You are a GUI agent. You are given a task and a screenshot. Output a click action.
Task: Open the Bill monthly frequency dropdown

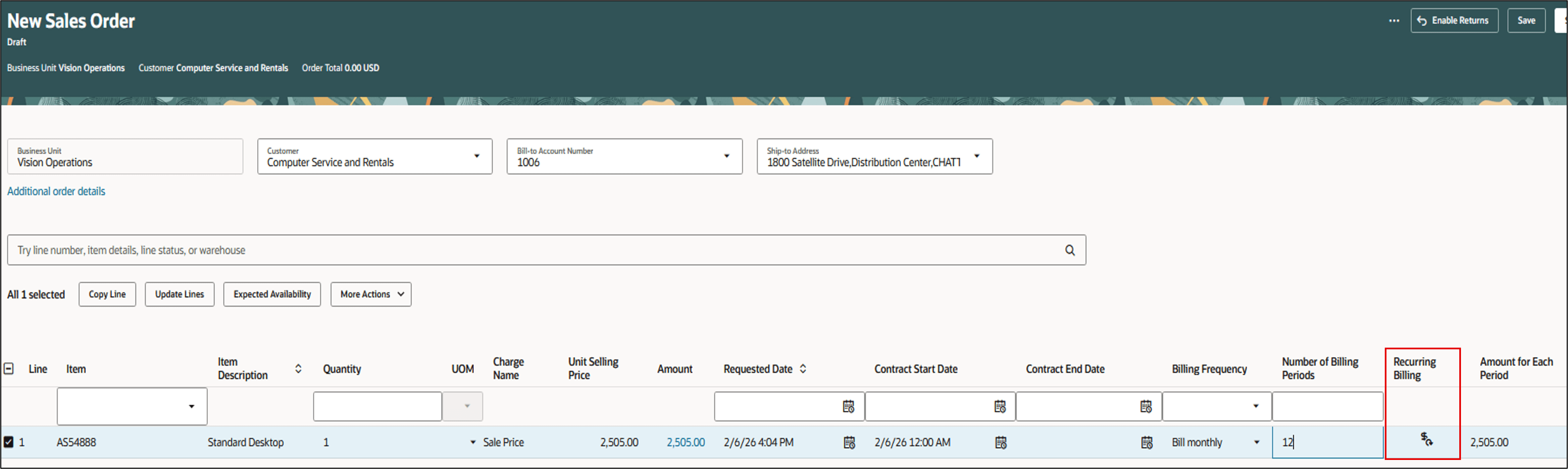coord(1256,443)
